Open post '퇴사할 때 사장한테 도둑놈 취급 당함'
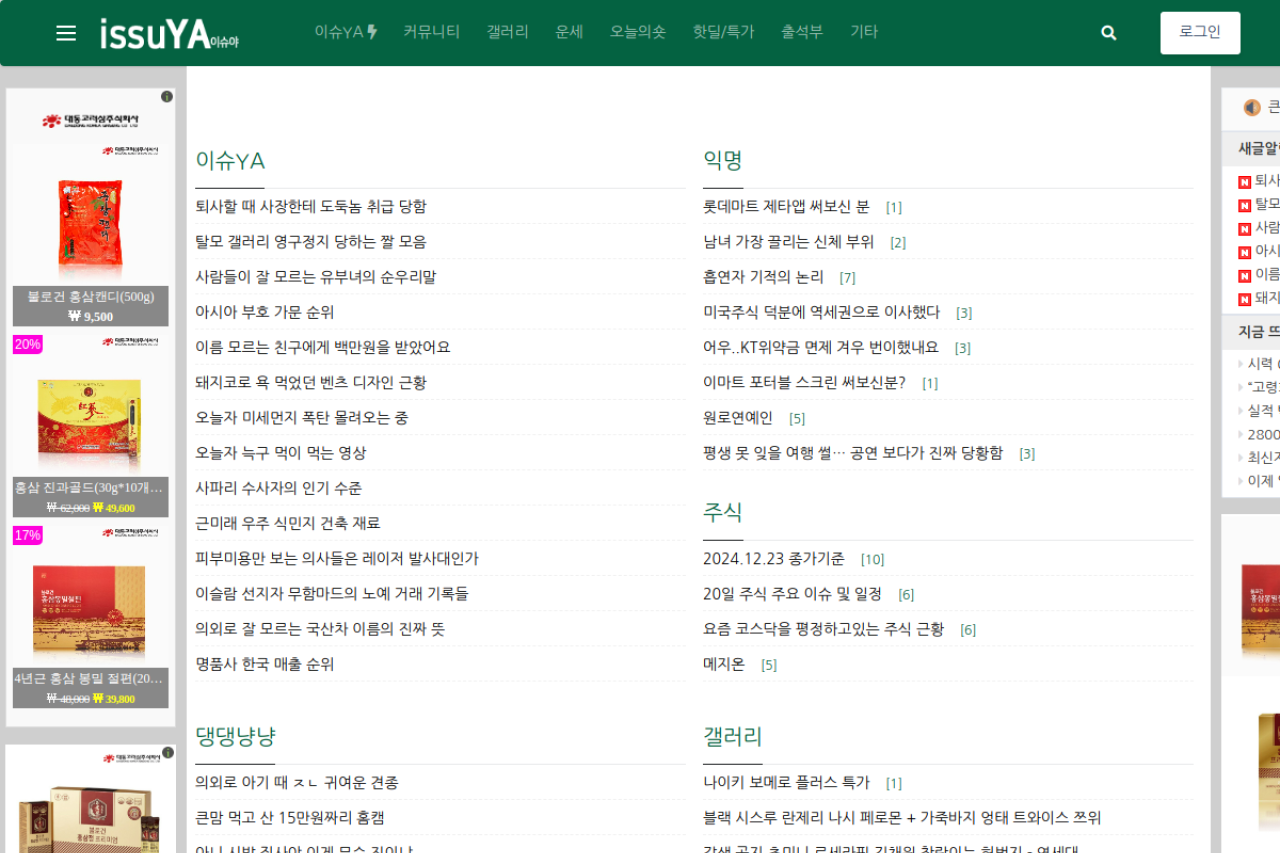This screenshot has height=853, width=1280. 310,207
